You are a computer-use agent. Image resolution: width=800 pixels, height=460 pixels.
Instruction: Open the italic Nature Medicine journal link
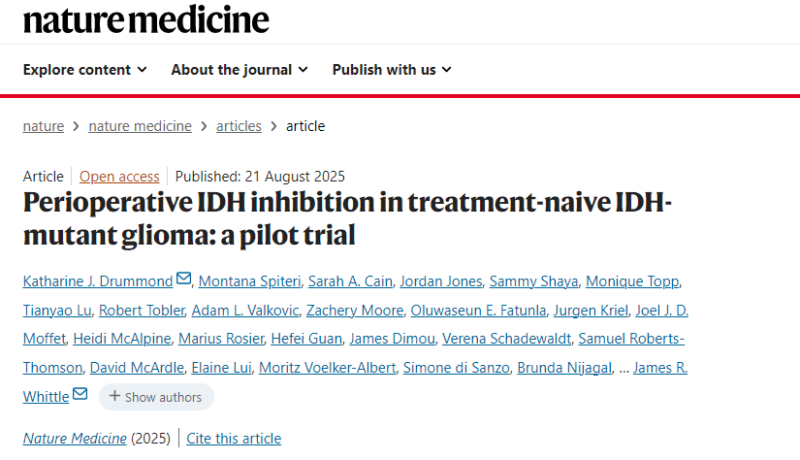pos(75,439)
